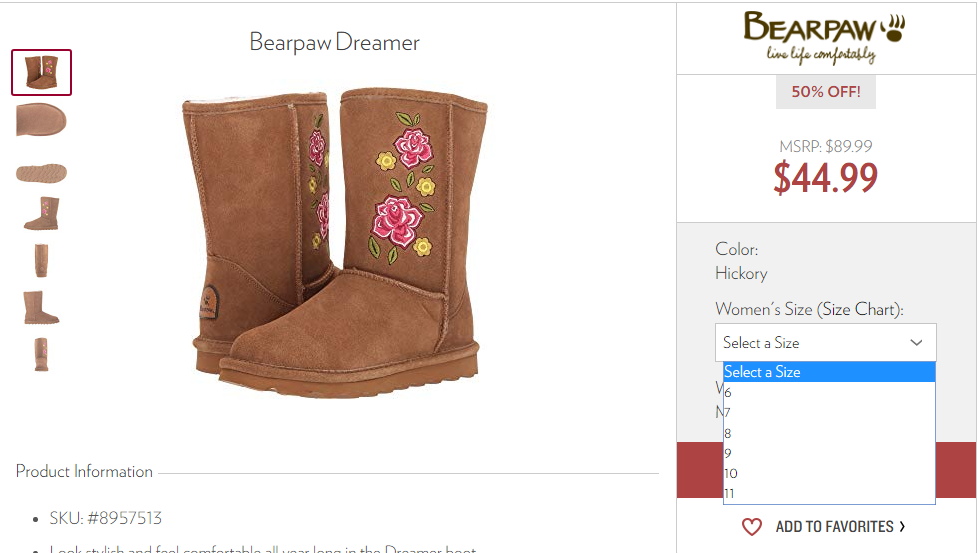Viewport: 978px width, 553px height.
Task: Open the Size Chart link
Action: [859, 309]
